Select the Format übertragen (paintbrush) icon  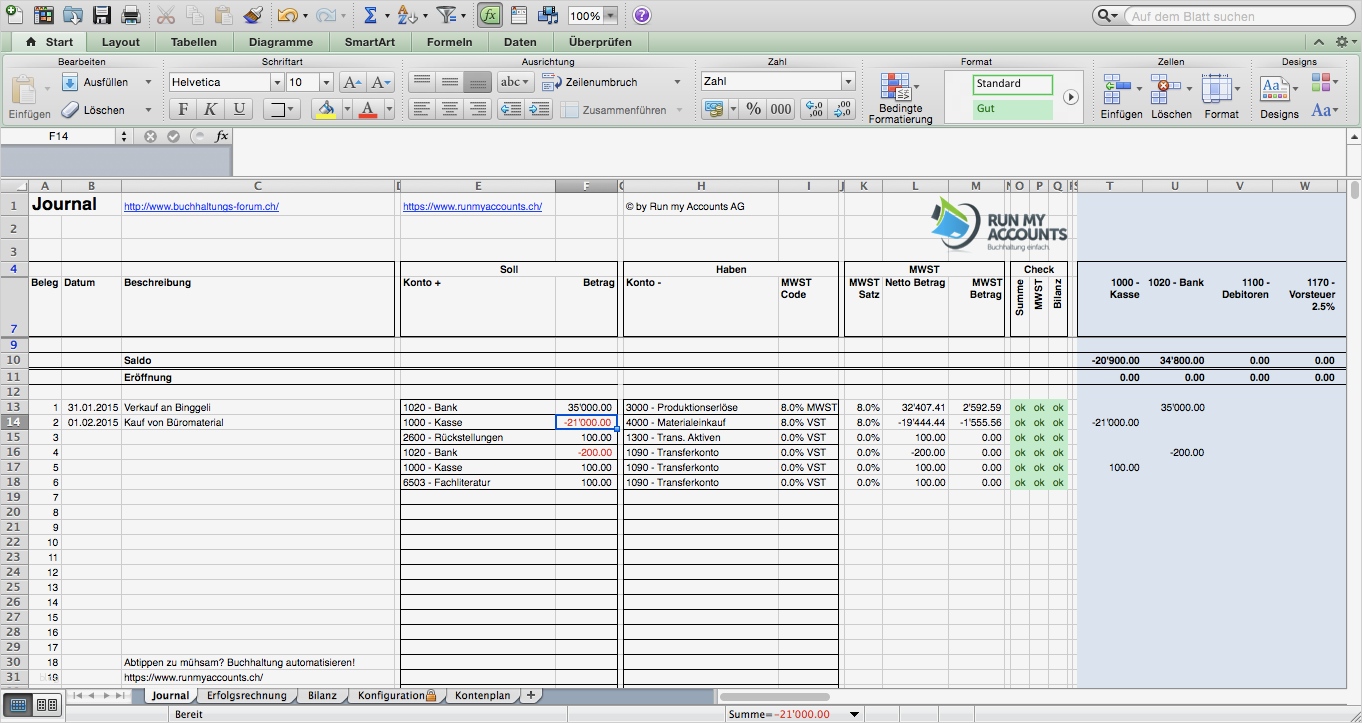click(x=253, y=15)
